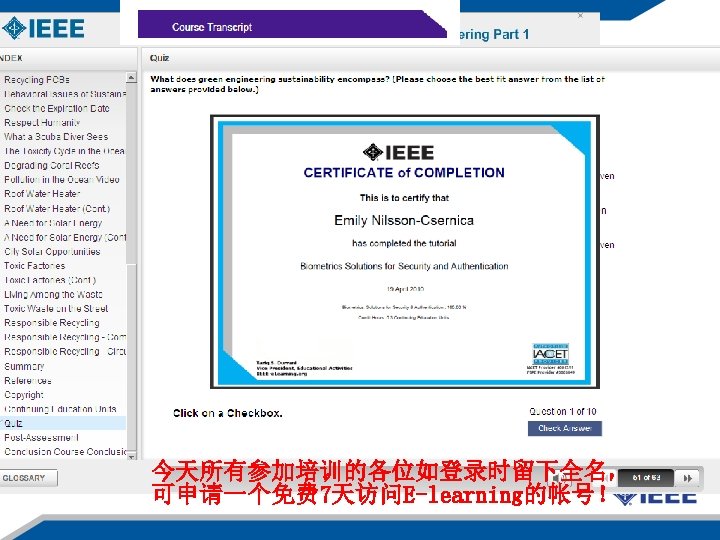This screenshot has width=720, height=540.
Task: Open 'Toxic Waste on the Street'
Action: pyautogui.click(x=56, y=309)
